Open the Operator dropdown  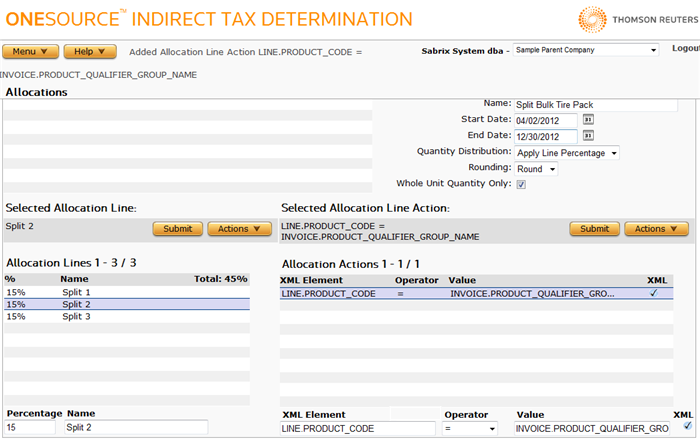[470, 428]
